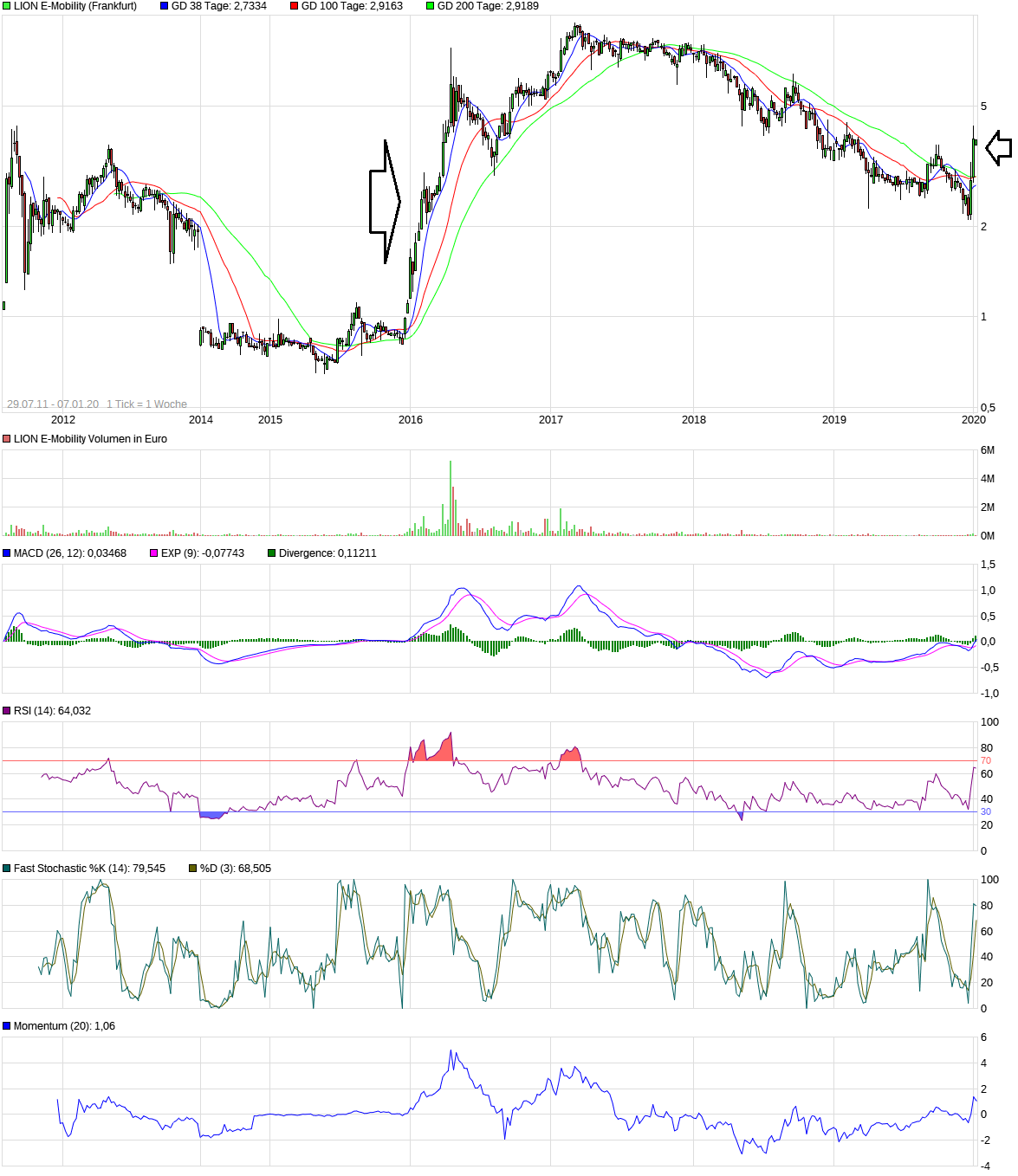Click the purple RSI (14) legend swatch
The height and width of the screenshot is (1176, 1018).
[x=7, y=711]
